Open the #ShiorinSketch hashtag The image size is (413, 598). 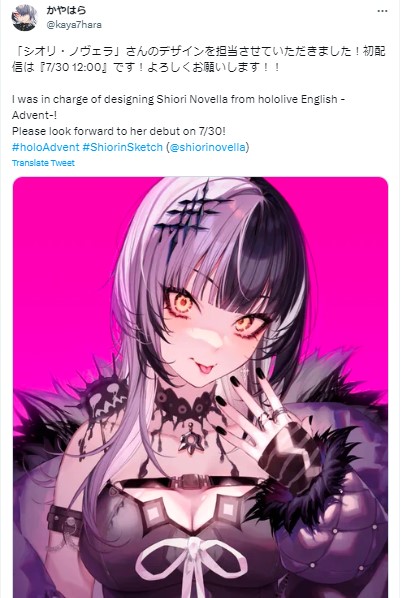[122, 147]
